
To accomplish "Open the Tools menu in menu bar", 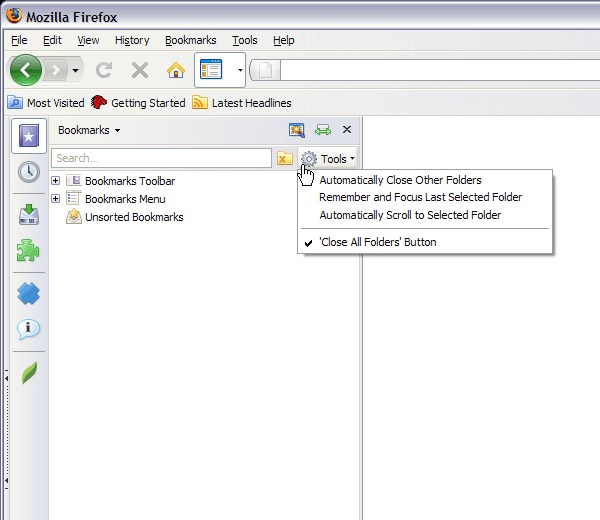I will pos(245,40).
